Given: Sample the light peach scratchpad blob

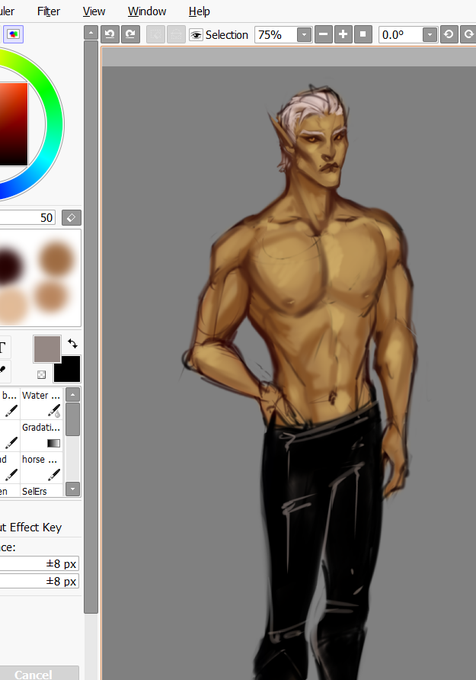Looking at the screenshot, I should [x=12, y=306].
